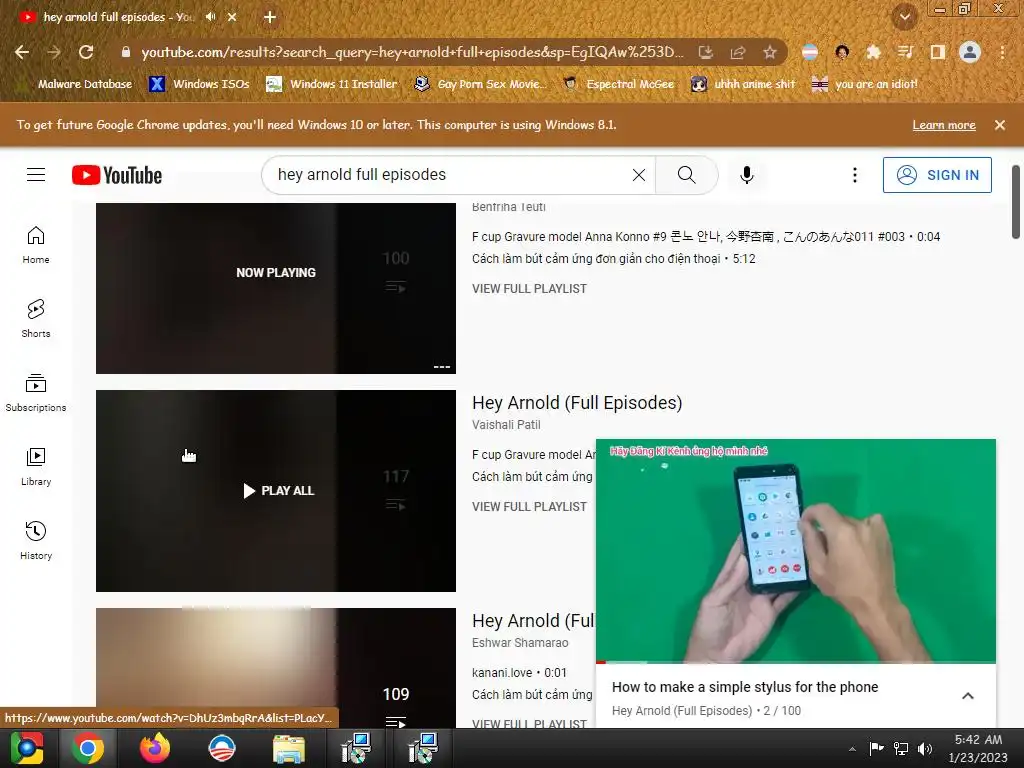Open Hey Arnold (Full Episodes) playlist title
The height and width of the screenshot is (768, 1024).
coord(577,403)
